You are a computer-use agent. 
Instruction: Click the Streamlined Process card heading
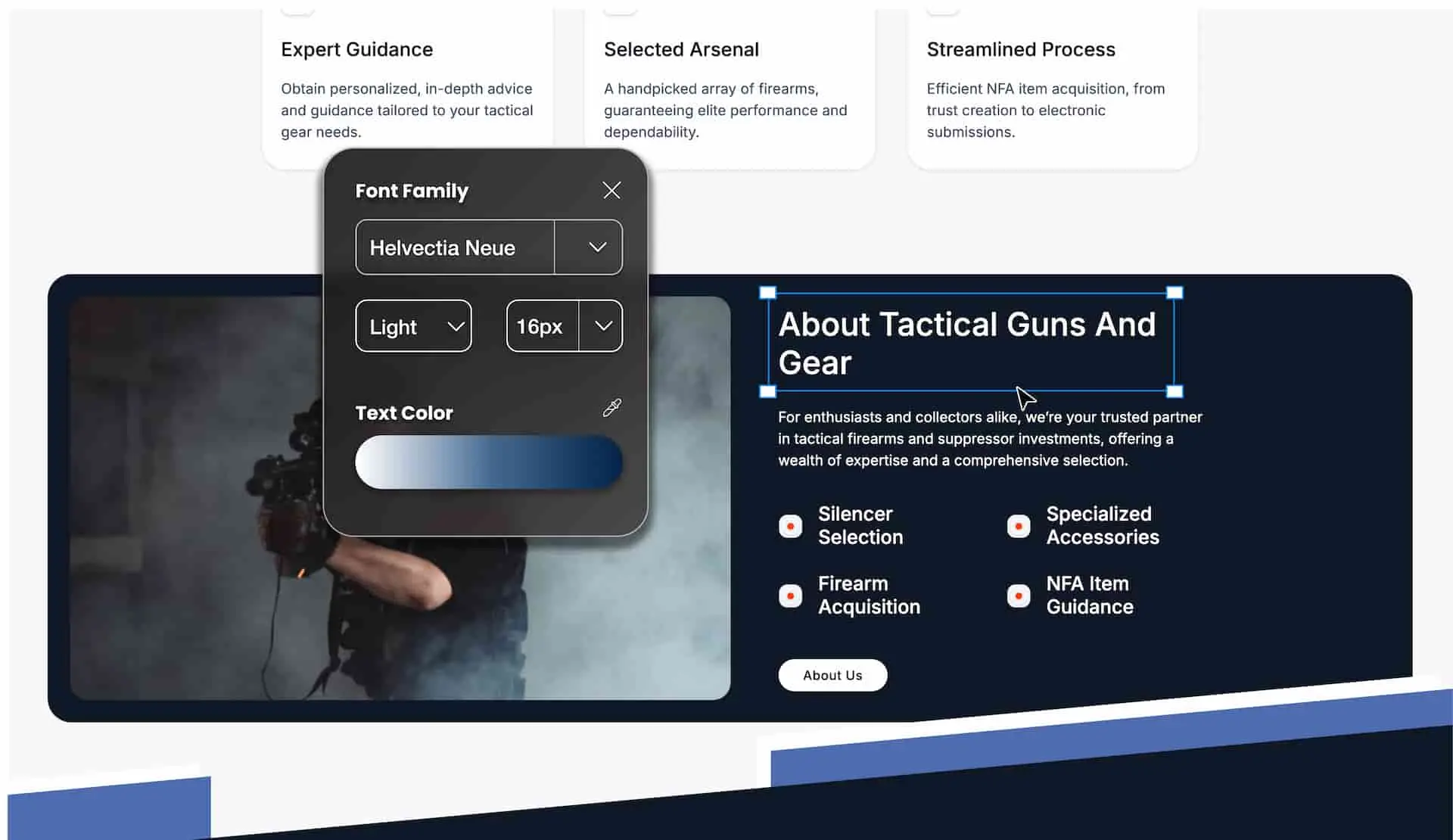(1020, 50)
